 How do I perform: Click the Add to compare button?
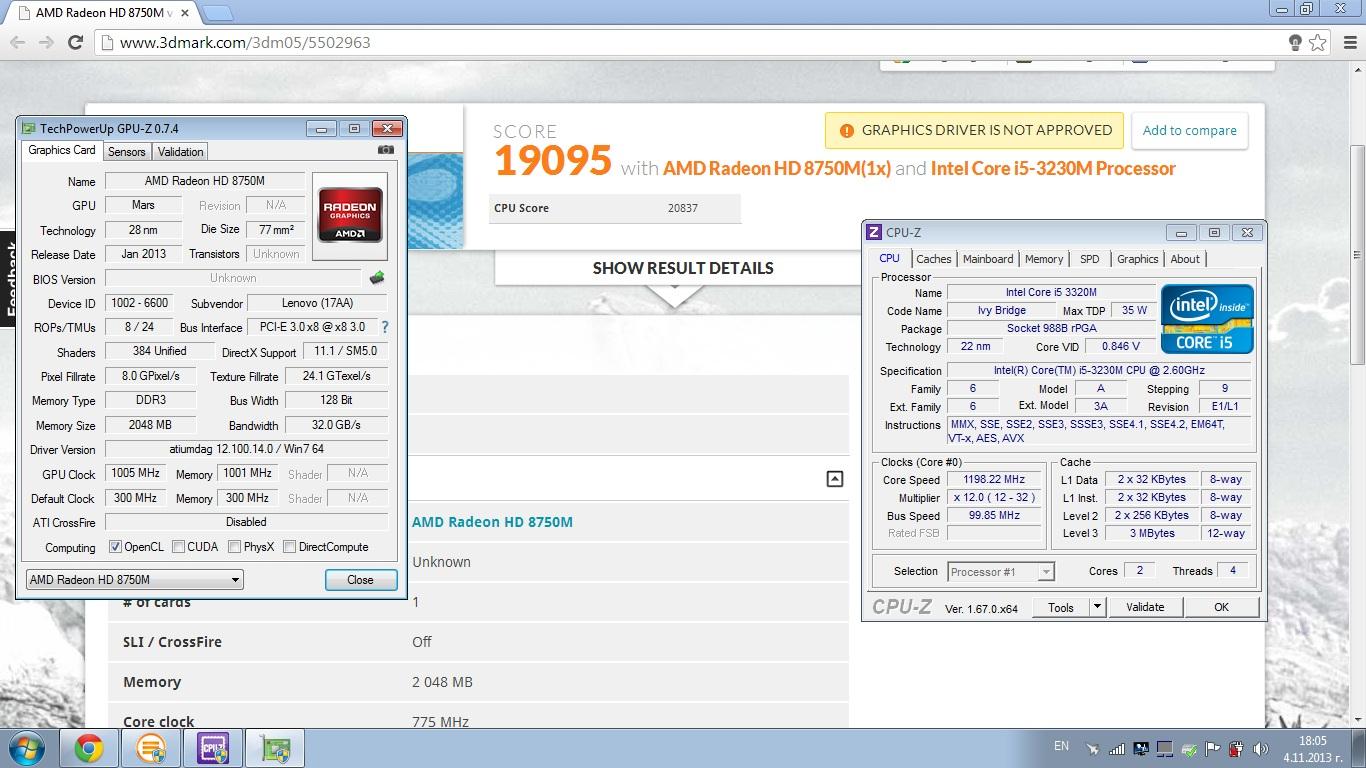pyautogui.click(x=1189, y=131)
